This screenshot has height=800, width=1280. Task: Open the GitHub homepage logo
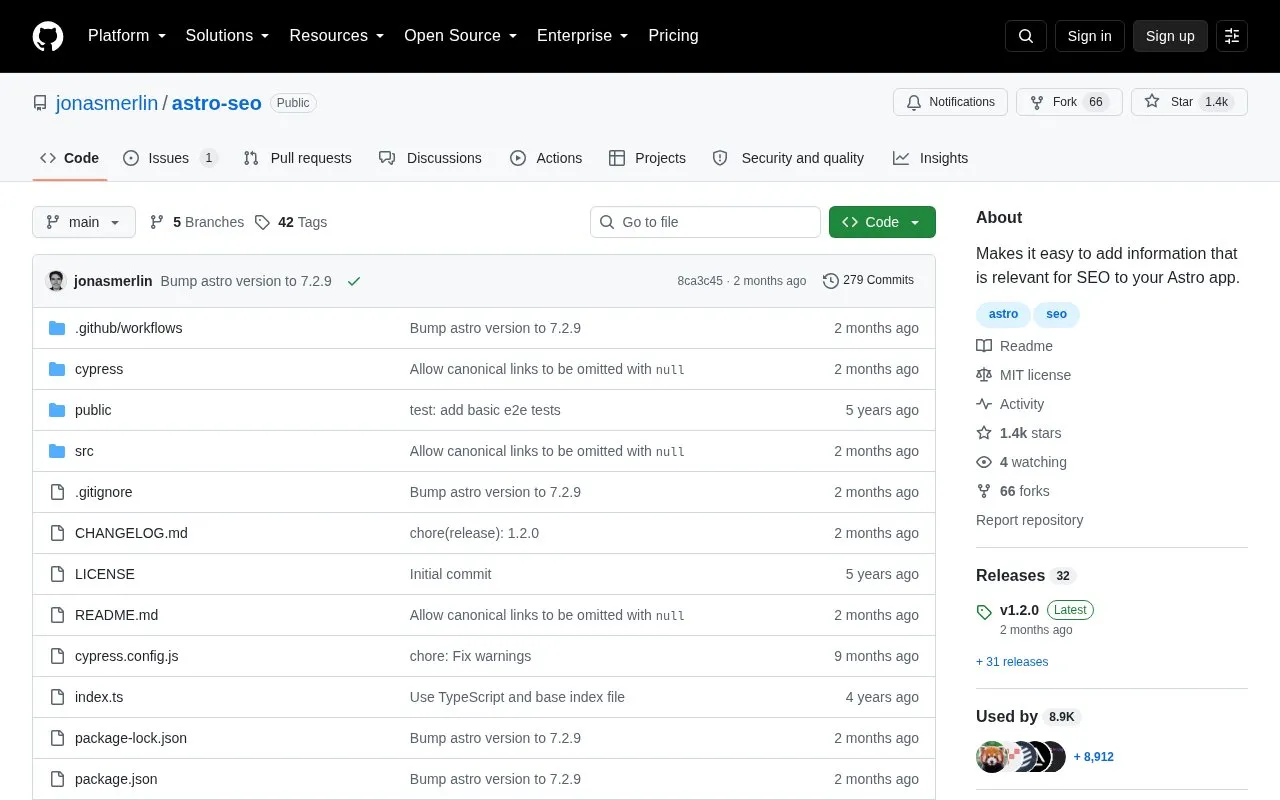48,36
